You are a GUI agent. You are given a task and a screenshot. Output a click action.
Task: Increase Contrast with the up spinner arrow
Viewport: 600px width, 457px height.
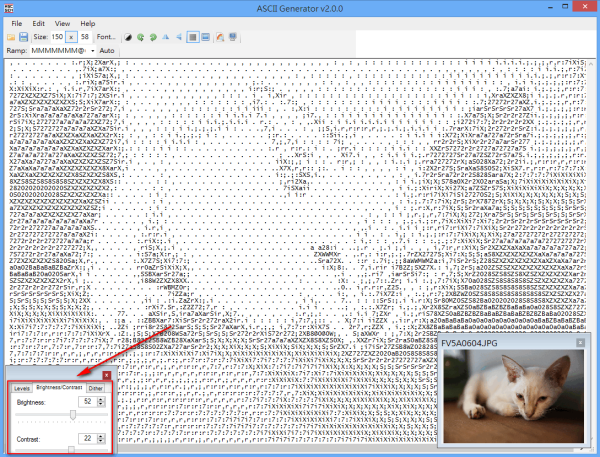[x=101, y=436]
